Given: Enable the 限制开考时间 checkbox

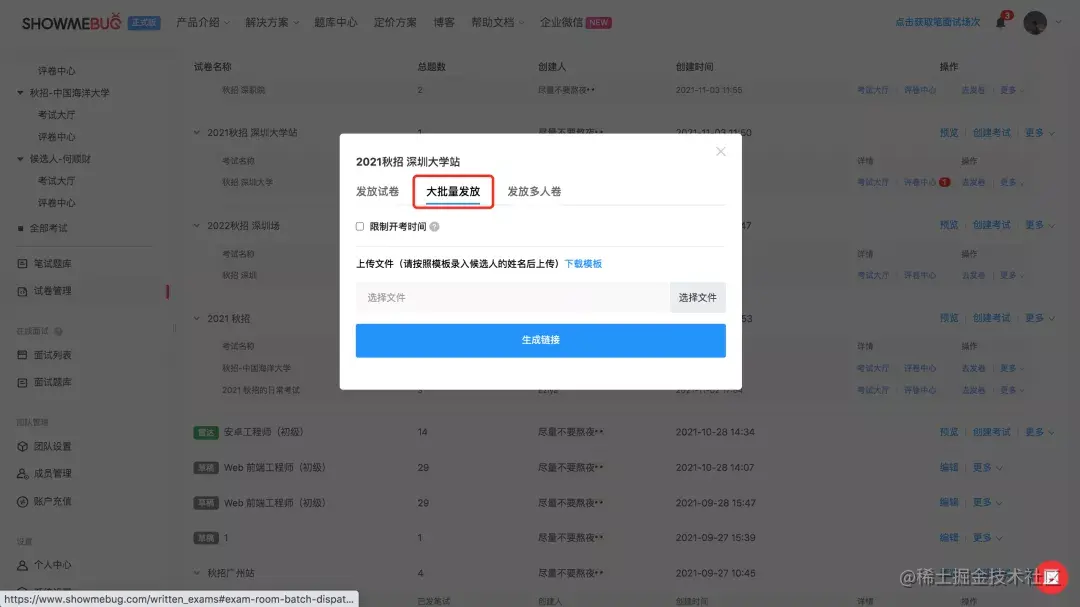Looking at the screenshot, I should (359, 226).
